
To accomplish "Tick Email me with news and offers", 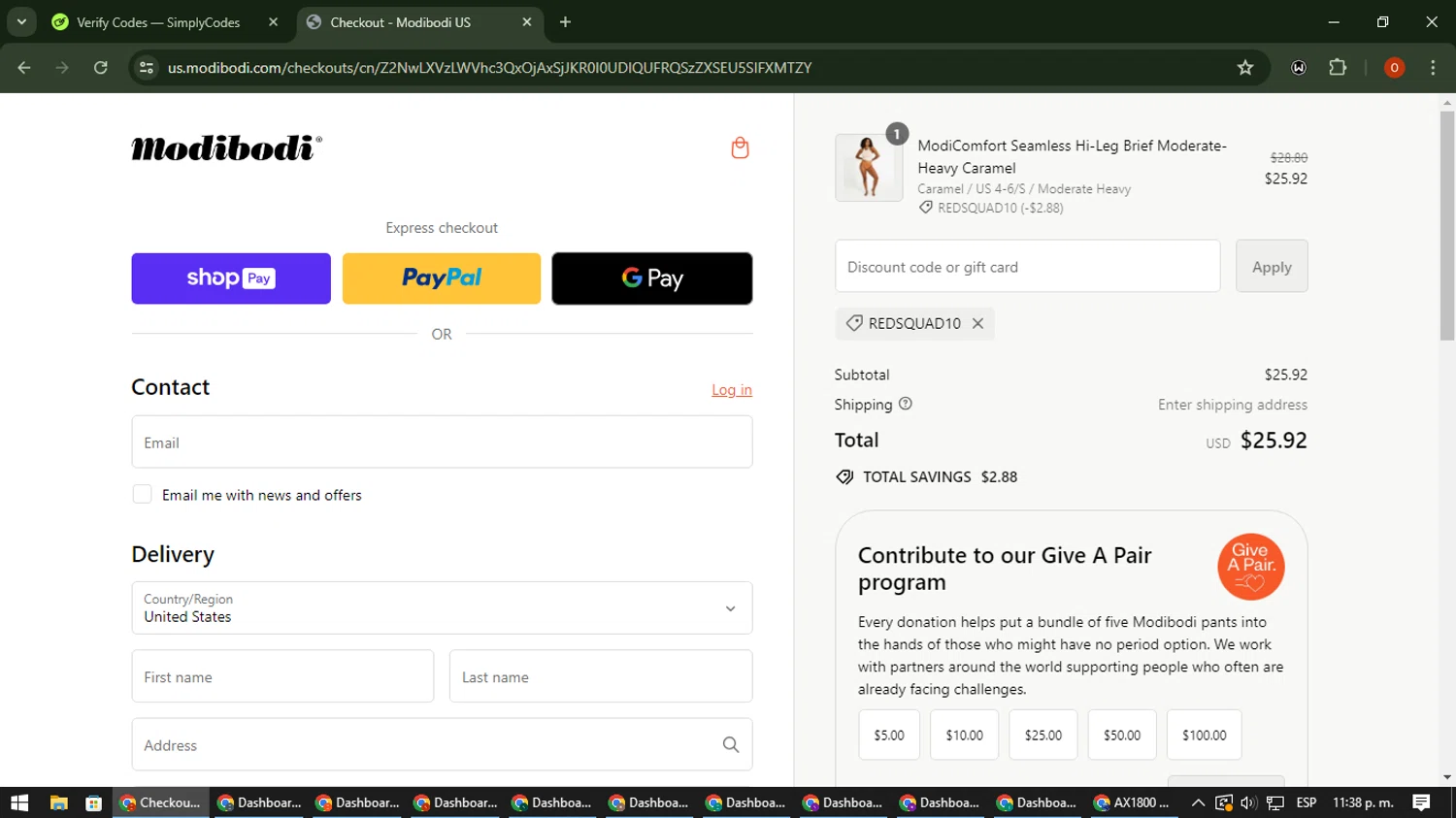I will (x=143, y=495).
